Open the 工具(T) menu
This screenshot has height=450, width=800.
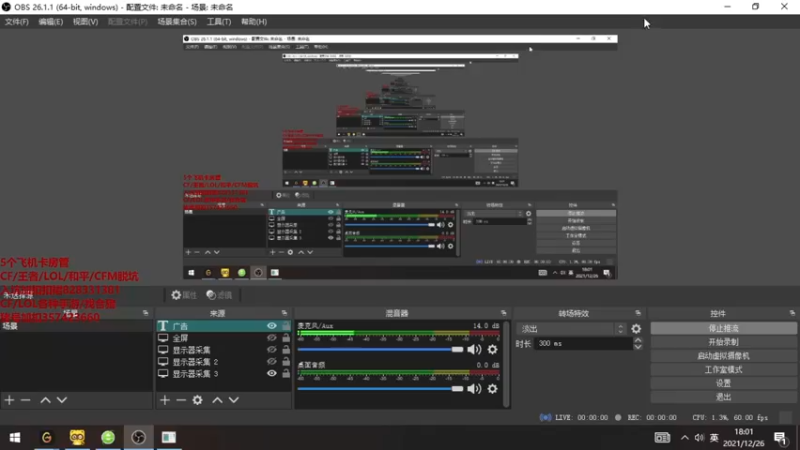click(219, 21)
